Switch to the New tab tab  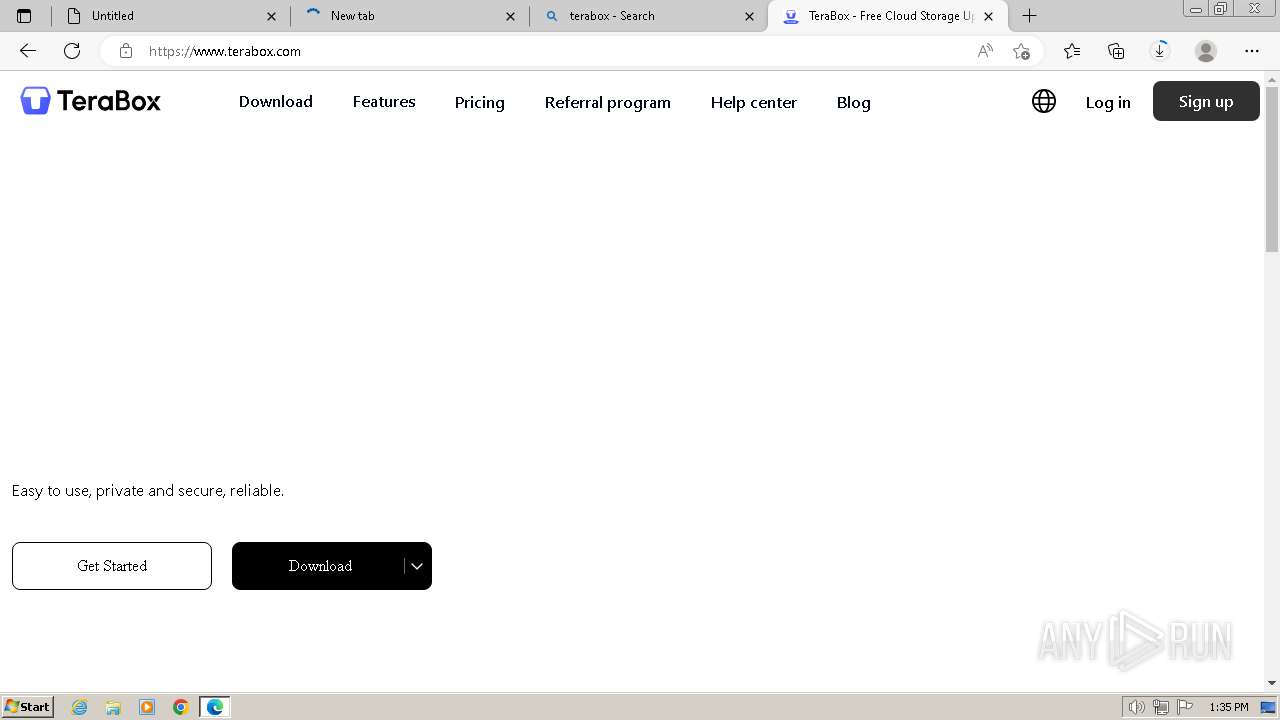pyautogui.click(x=410, y=16)
